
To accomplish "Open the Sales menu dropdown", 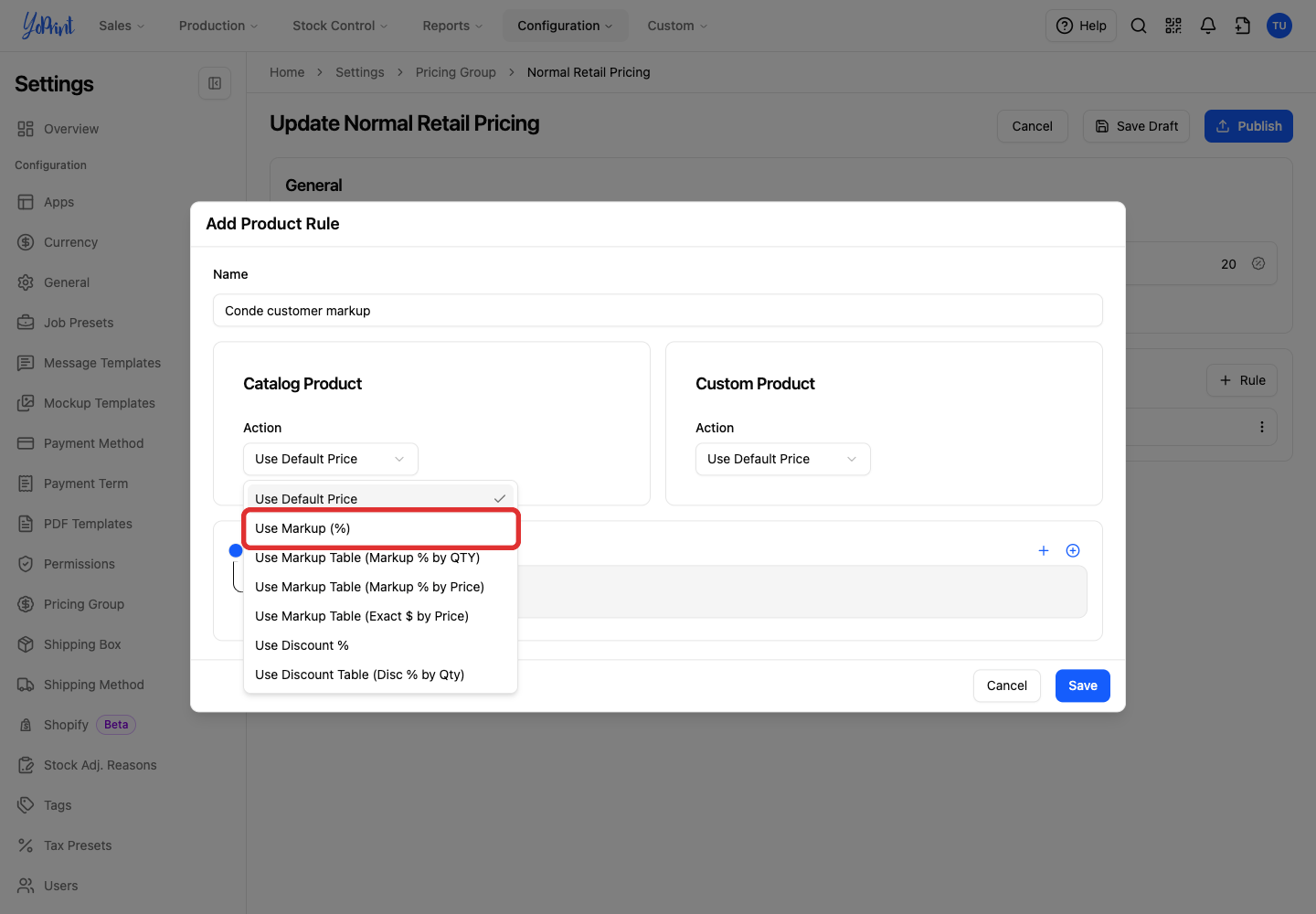I will (x=122, y=26).
